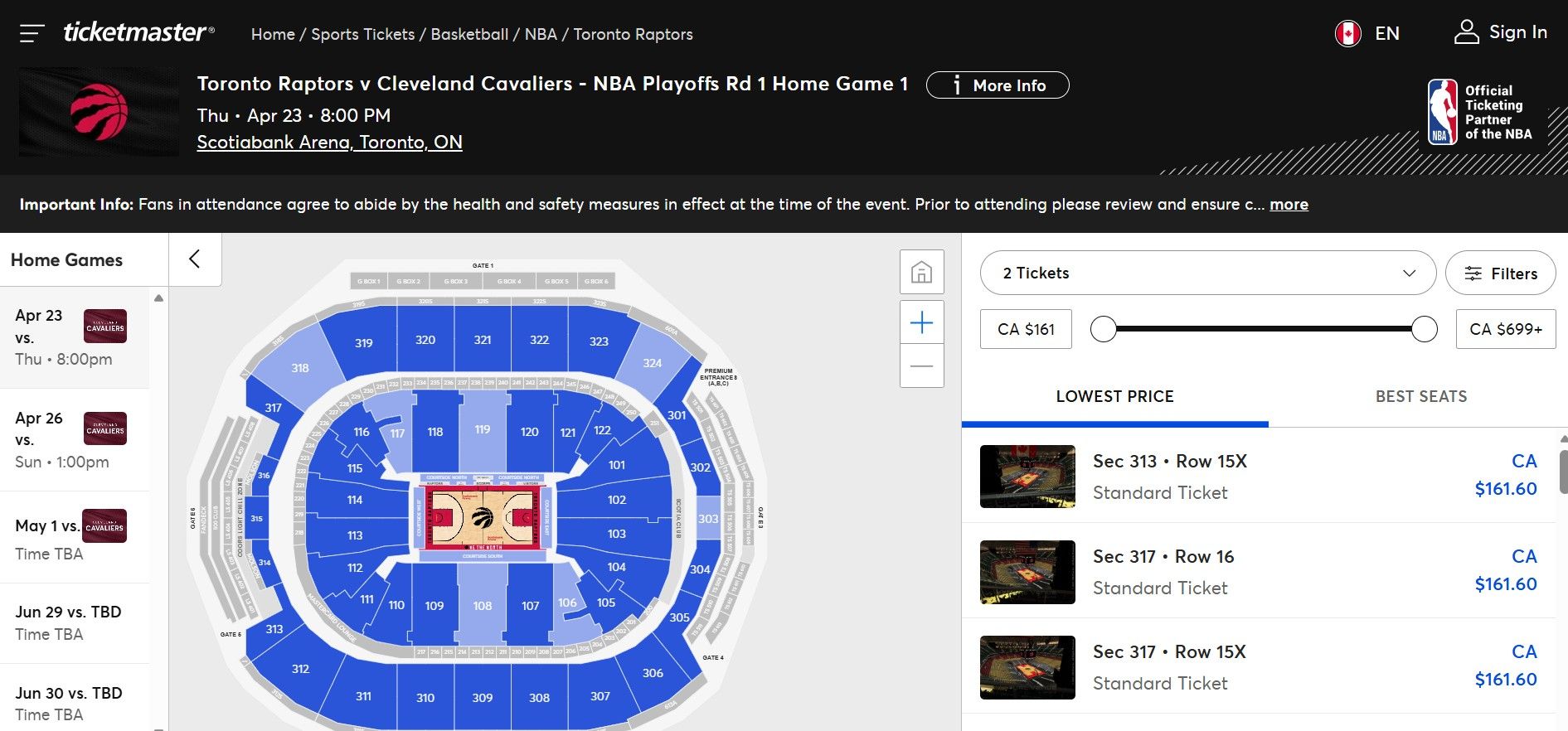1568x731 pixels.
Task: Select the Apr 26 Cavaliers game
Action: pyautogui.click(x=75, y=439)
